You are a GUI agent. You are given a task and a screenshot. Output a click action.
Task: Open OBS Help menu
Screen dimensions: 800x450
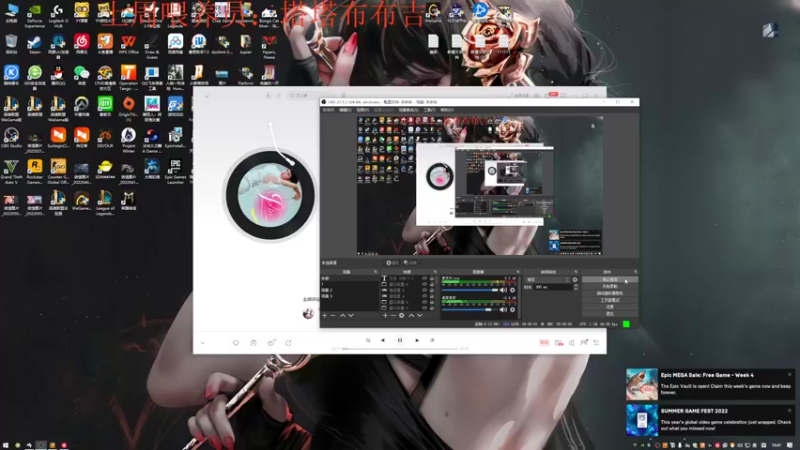click(x=446, y=110)
